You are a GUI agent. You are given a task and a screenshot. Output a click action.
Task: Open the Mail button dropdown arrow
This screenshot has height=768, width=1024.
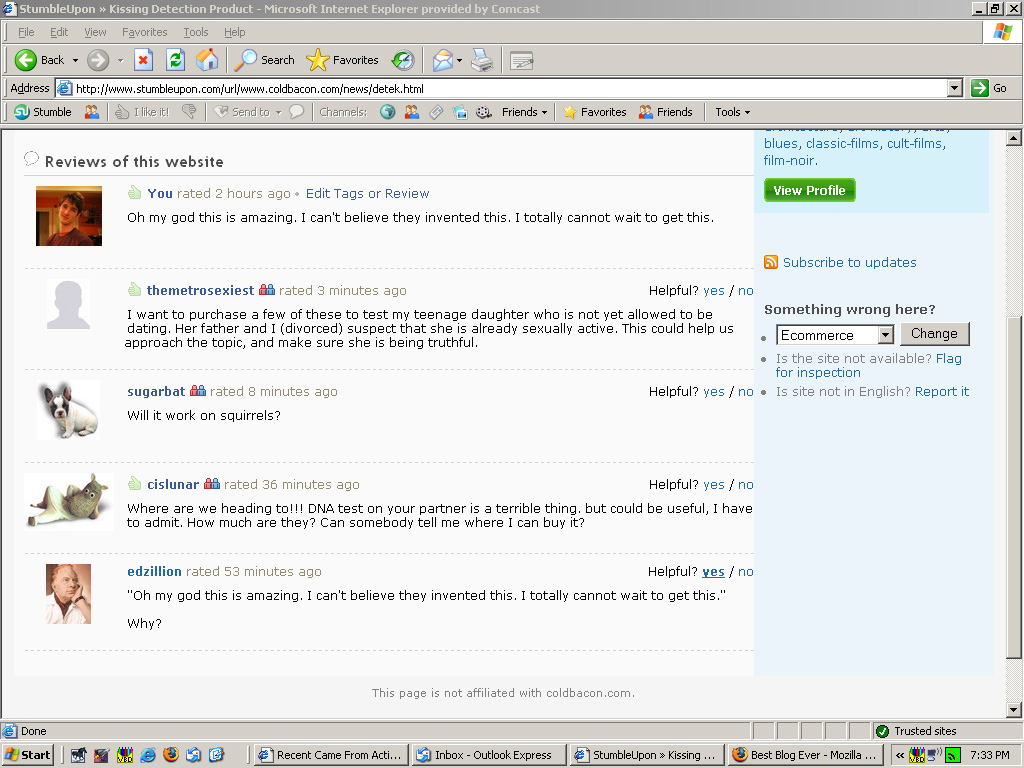click(459, 60)
